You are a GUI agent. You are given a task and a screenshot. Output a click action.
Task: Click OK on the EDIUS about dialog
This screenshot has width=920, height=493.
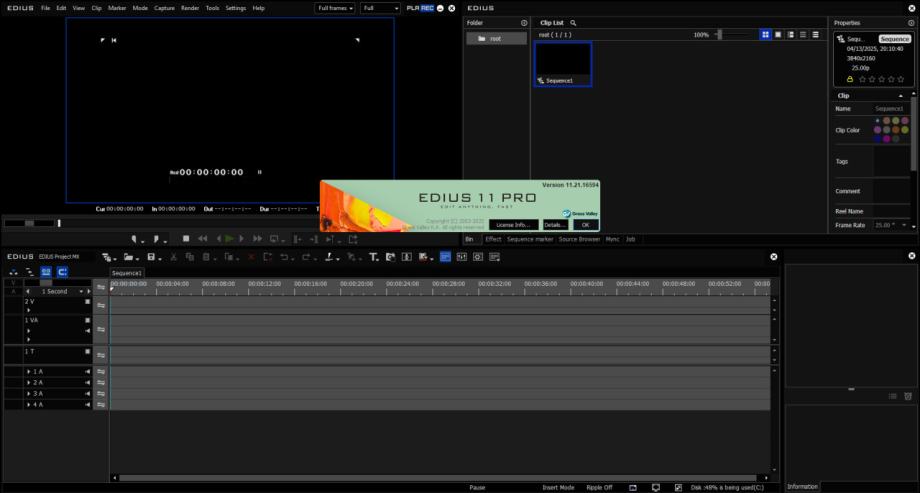586,225
